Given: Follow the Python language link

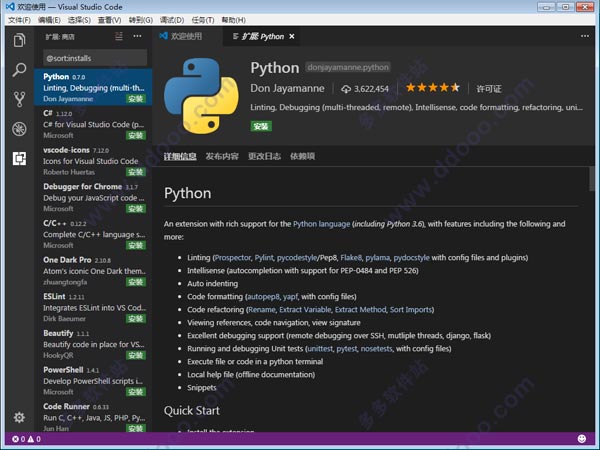Looking at the screenshot, I should point(321,224).
